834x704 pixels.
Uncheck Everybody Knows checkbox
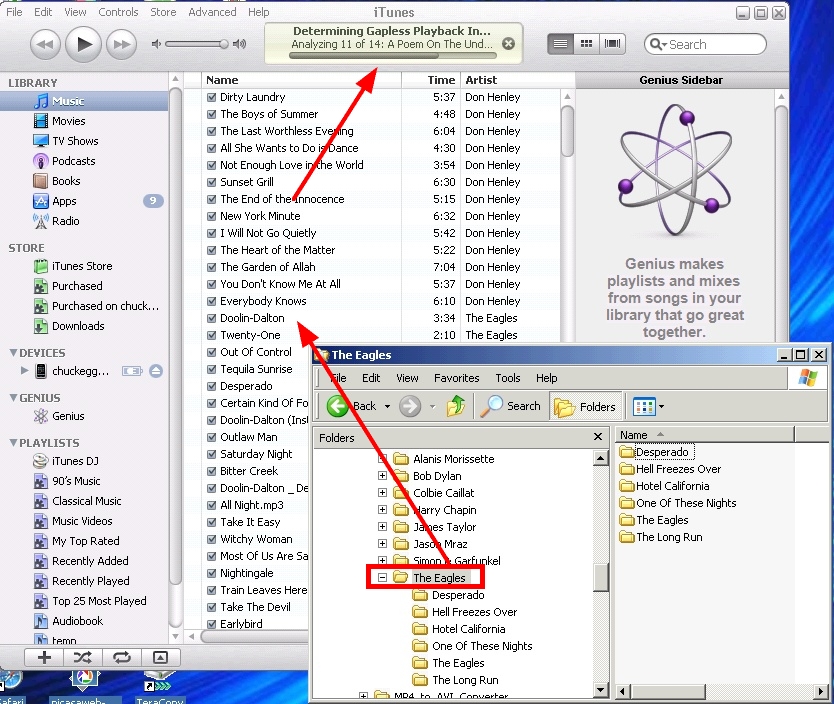211,301
